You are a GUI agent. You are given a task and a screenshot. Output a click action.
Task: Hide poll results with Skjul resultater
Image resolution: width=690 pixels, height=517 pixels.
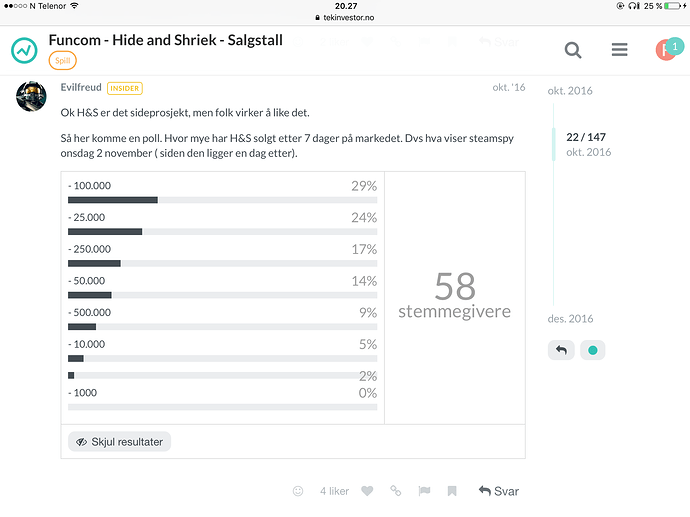click(119, 442)
